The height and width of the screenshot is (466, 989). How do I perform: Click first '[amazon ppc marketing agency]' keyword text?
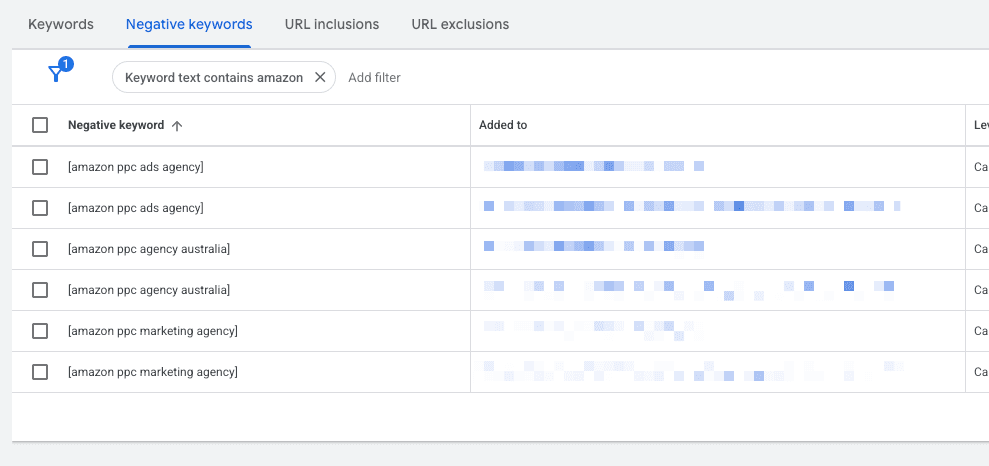pyautogui.click(x=153, y=331)
